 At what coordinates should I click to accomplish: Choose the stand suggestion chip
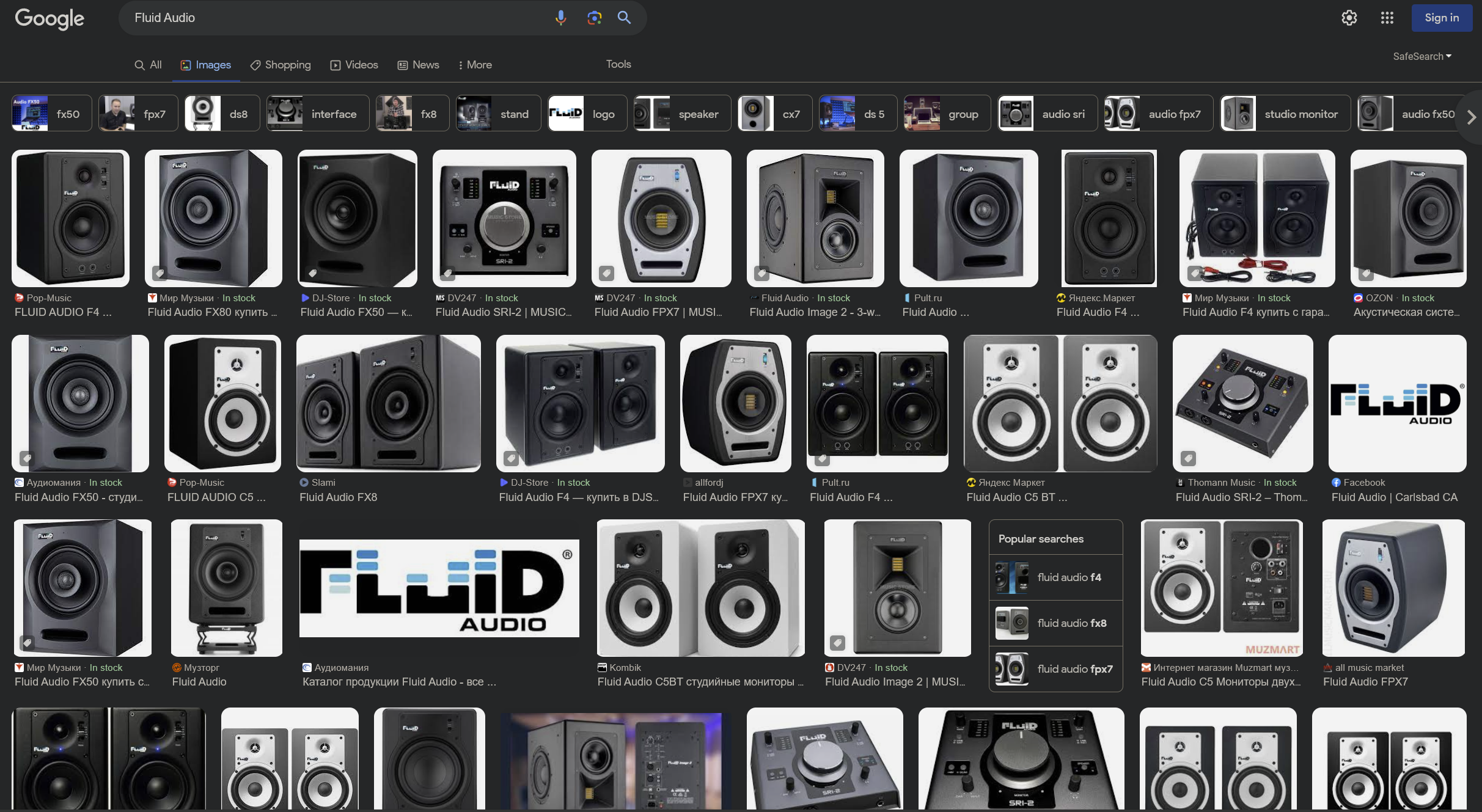click(x=498, y=113)
